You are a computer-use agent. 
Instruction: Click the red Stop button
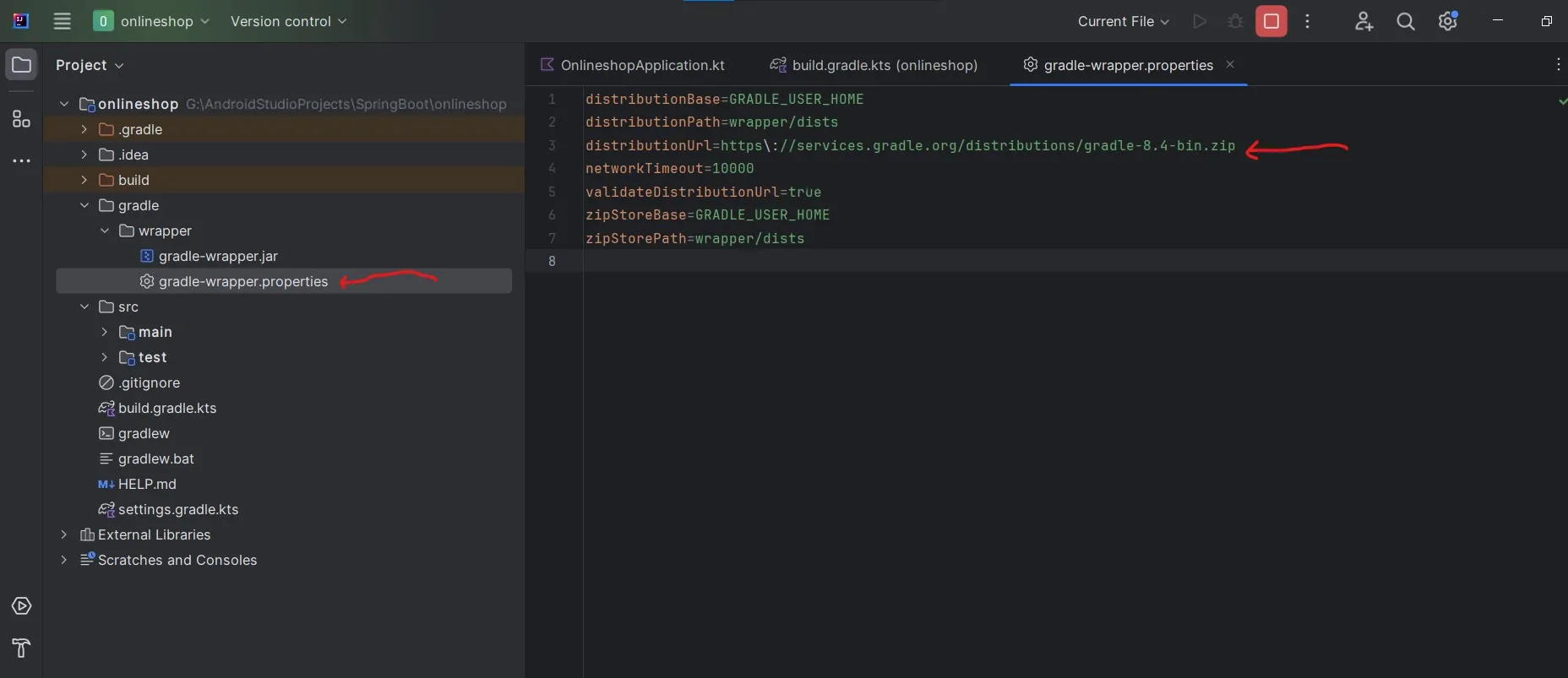click(1271, 21)
